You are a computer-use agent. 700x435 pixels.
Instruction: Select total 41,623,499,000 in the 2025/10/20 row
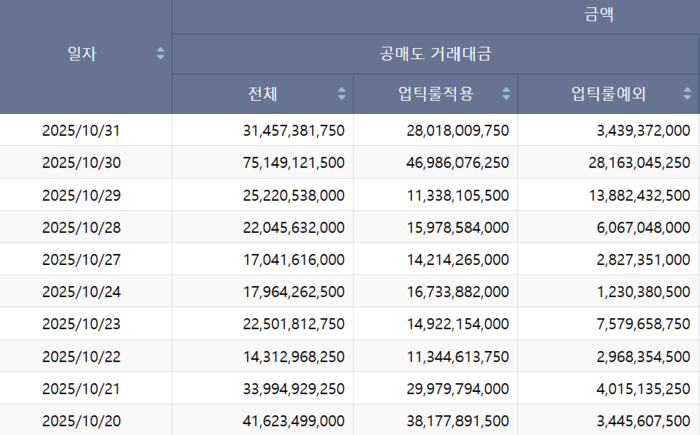[x=293, y=420]
